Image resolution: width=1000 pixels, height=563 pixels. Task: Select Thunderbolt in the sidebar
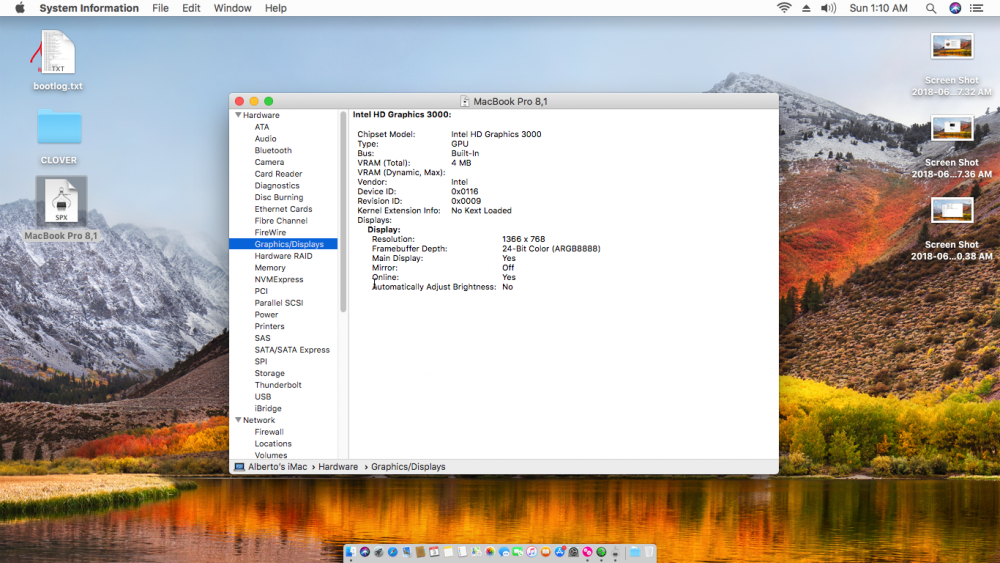[278, 385]
